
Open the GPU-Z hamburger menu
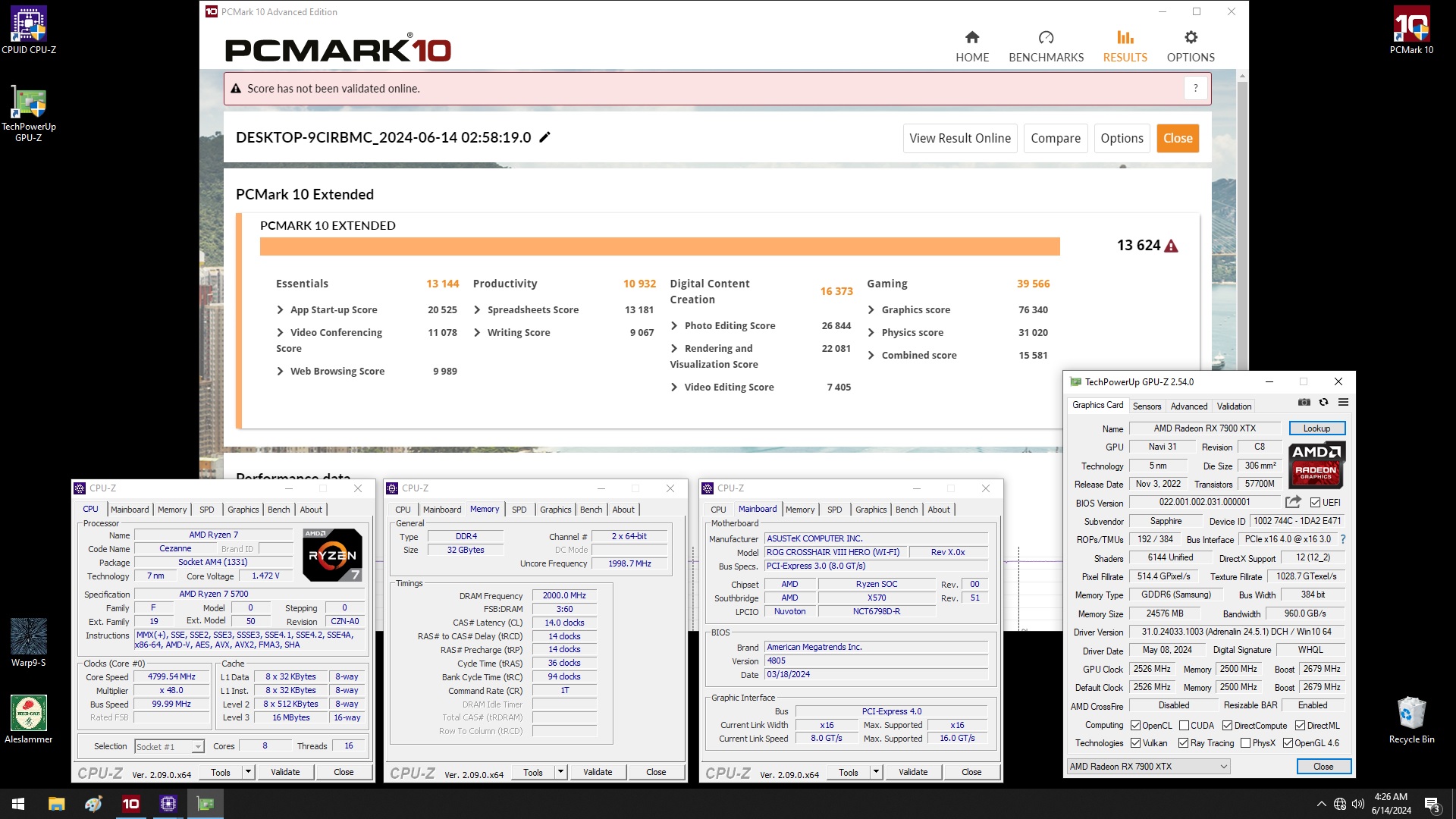tap(1343, 402)
